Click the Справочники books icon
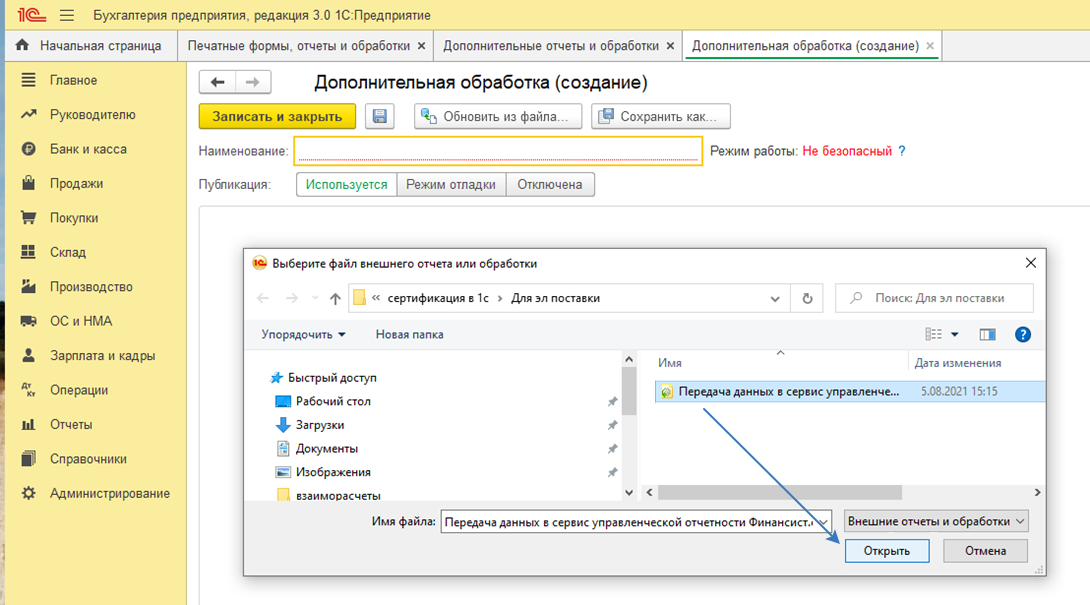The width and height of the screenshot is (1090, 605). 29,458
